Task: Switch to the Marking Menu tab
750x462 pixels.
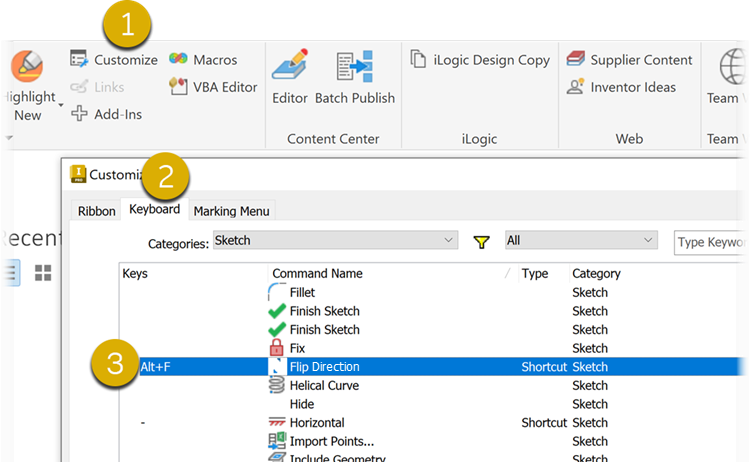Action: click(232, 211)
